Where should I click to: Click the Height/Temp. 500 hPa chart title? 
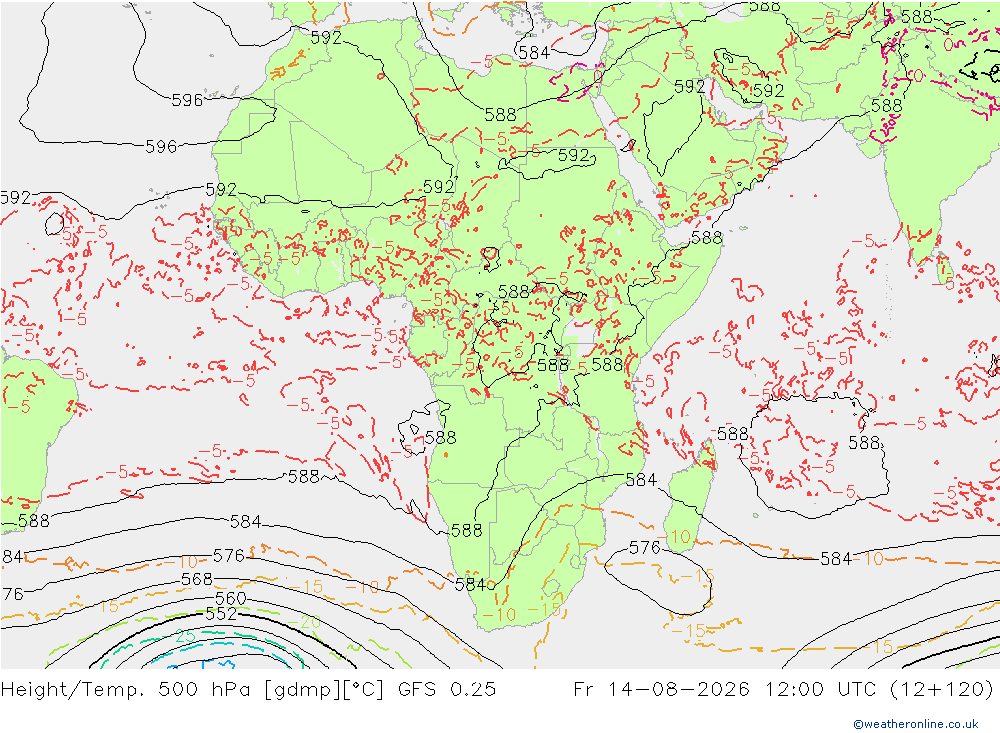click(x=248, y=690)
